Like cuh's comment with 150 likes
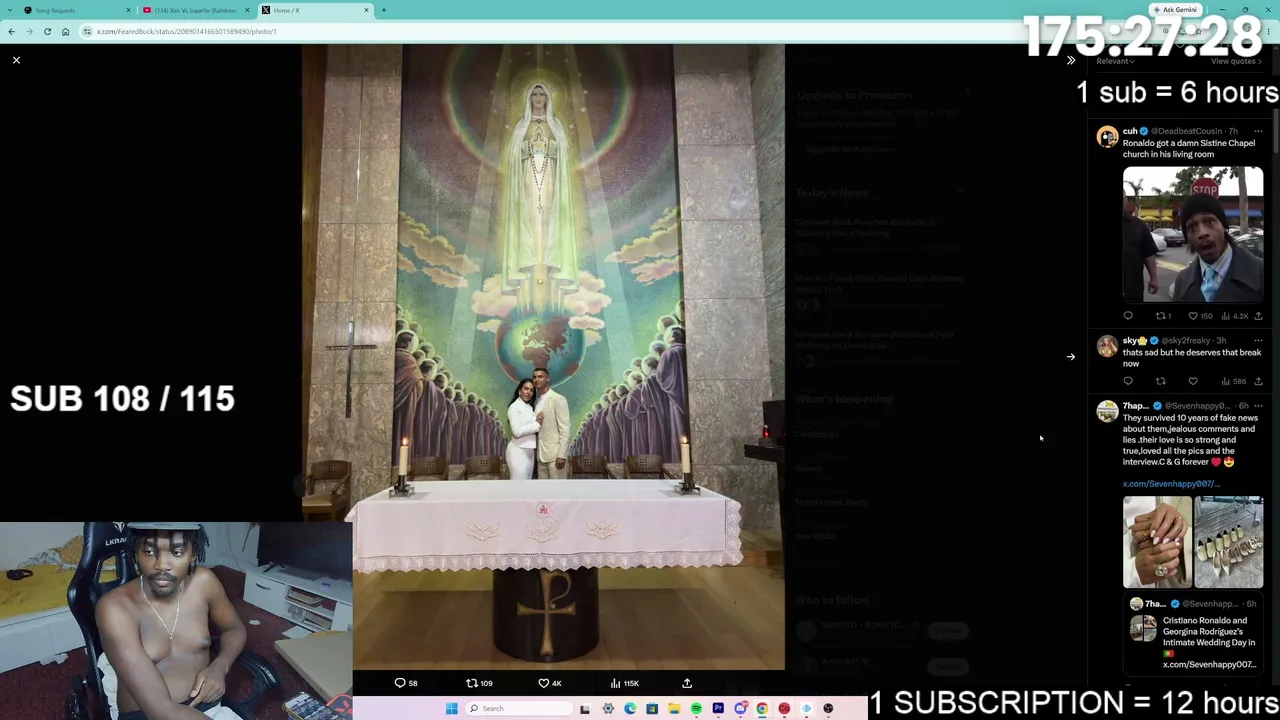 coord(1199,316)
